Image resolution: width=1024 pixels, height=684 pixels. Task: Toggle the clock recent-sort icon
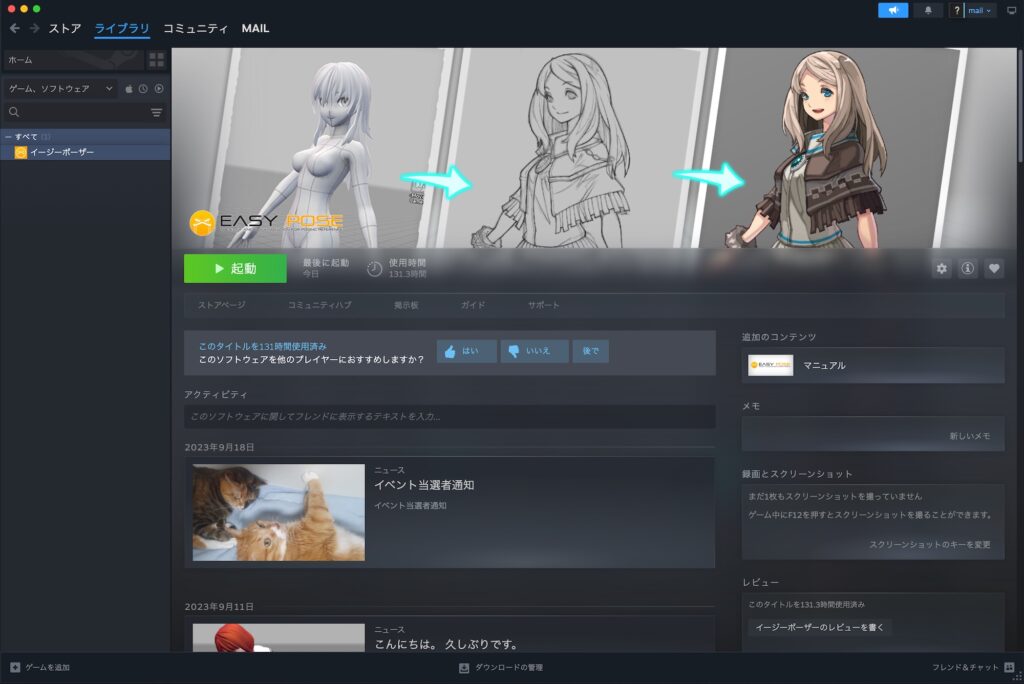(x=143, y=89)
